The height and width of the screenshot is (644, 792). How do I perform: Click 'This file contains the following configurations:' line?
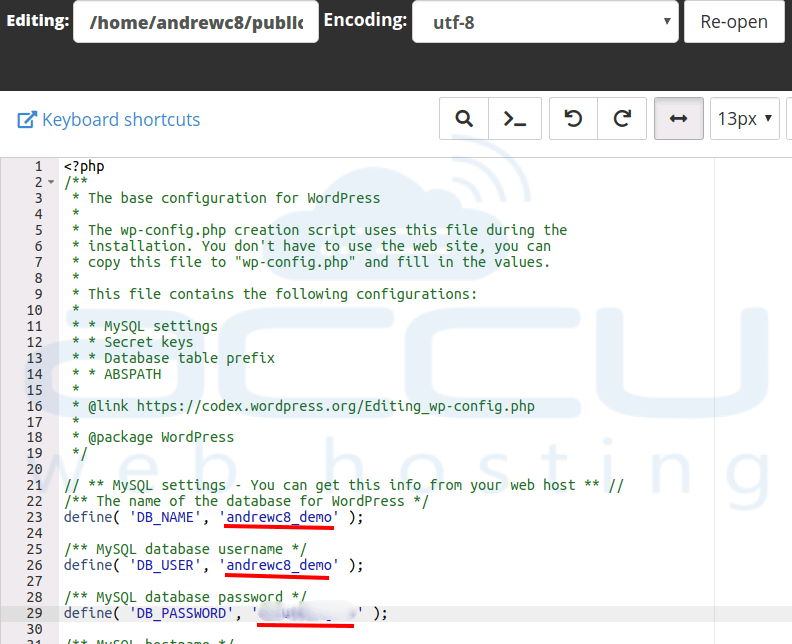[282, 294]
